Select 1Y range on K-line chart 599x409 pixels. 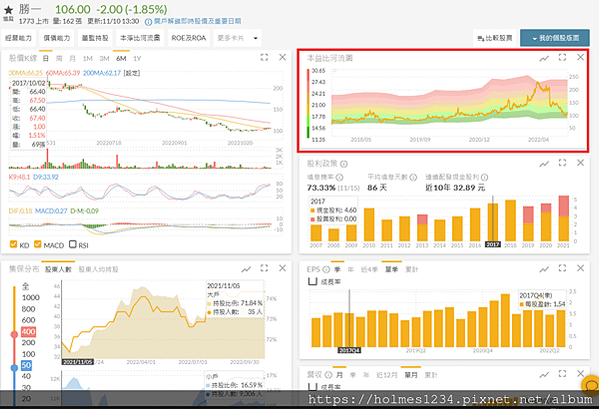(137, 59)
